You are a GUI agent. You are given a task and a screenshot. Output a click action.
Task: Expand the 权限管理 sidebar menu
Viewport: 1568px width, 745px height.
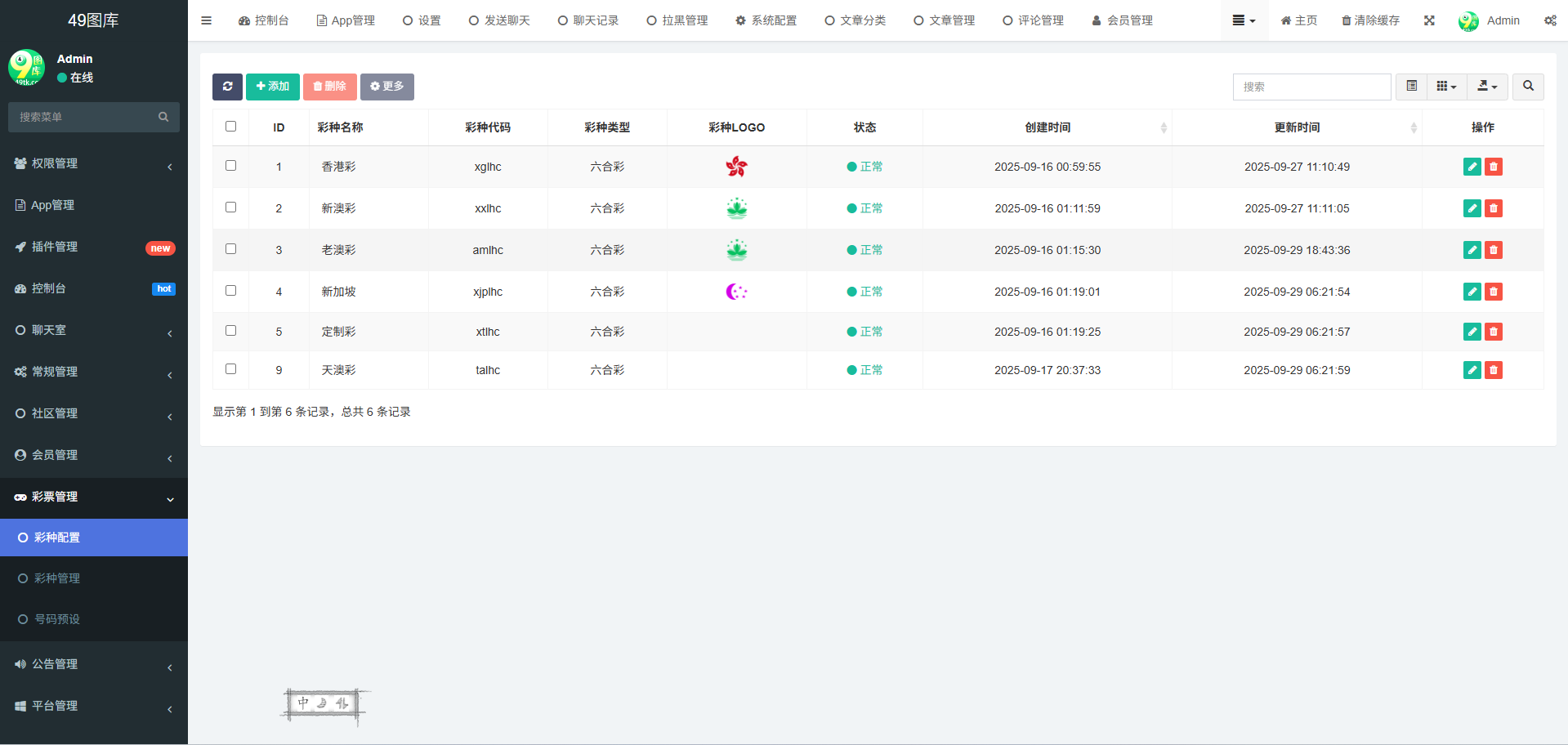pyautogui.click(x=94, y=163)
